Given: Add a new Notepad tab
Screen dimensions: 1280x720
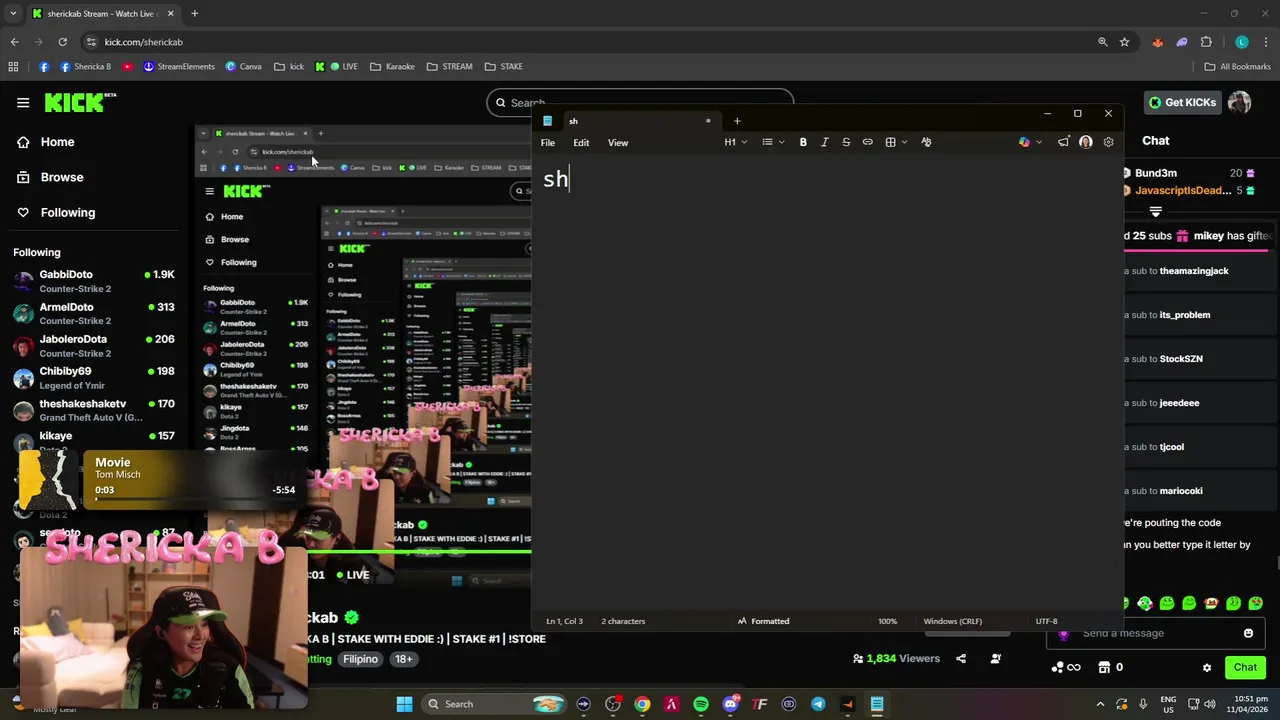Looking at the screenshot, I should 737,121.
